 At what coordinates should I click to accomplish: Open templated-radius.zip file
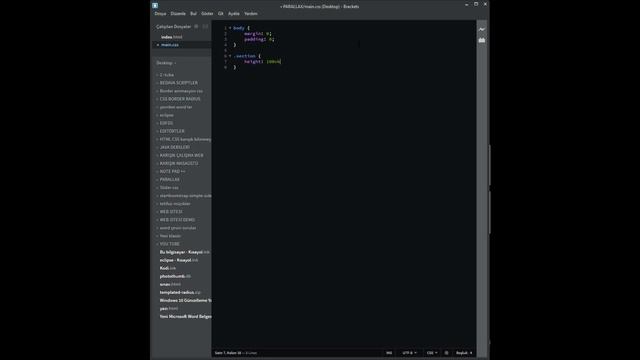point(180,292)
